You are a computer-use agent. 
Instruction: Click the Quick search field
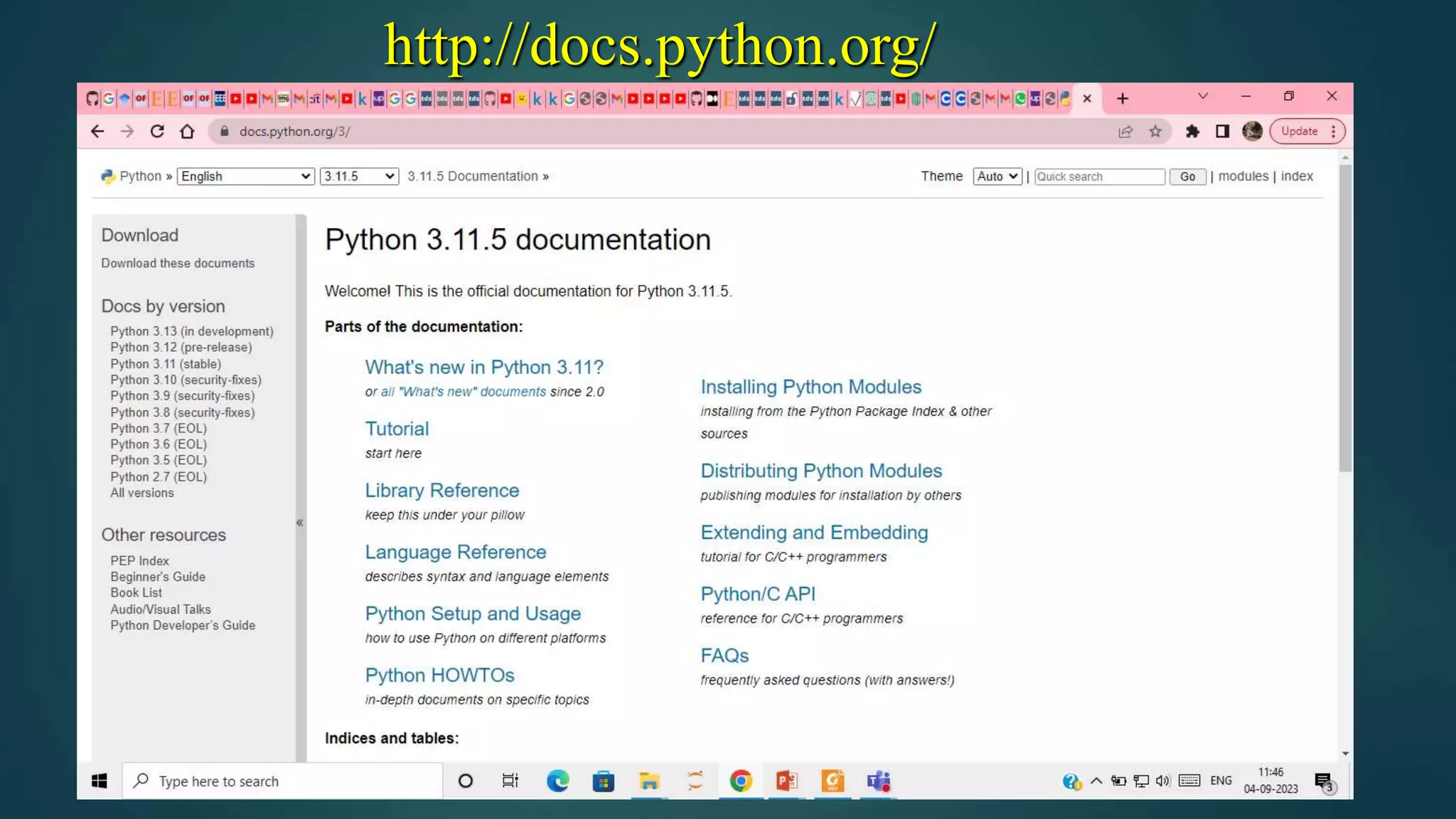tap(1099, 176)
